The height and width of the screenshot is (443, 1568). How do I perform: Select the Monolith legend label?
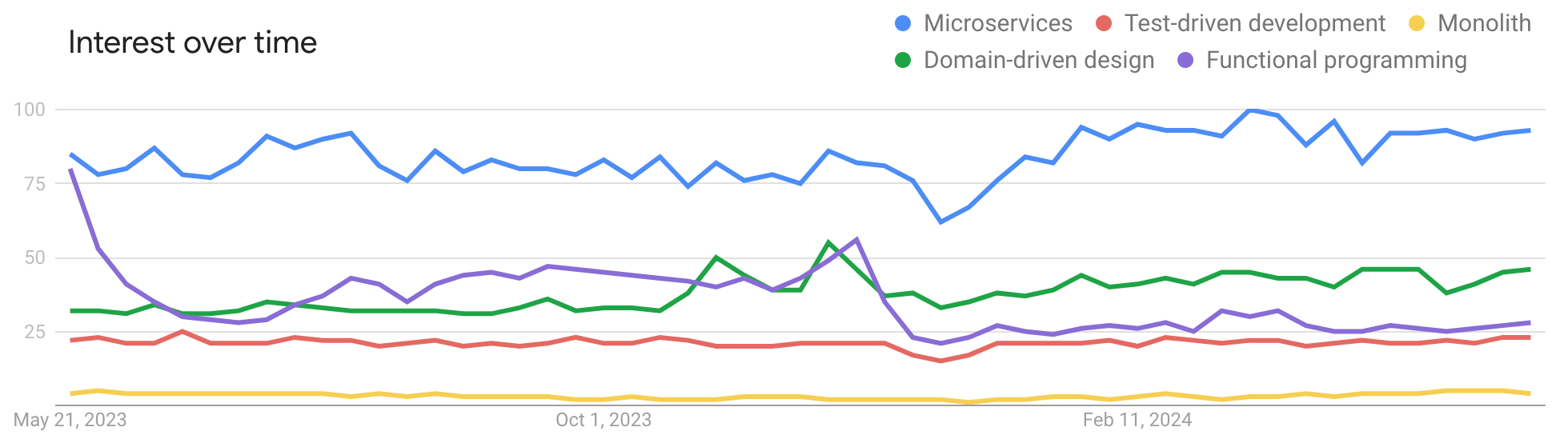click(x=1484, y=24)
